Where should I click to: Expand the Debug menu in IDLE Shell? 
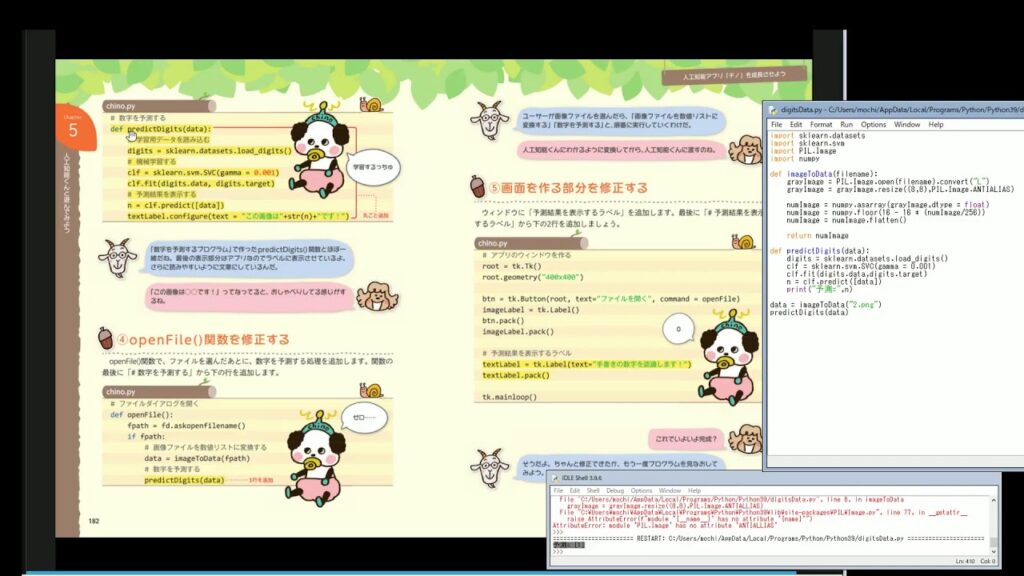[614, 491]
